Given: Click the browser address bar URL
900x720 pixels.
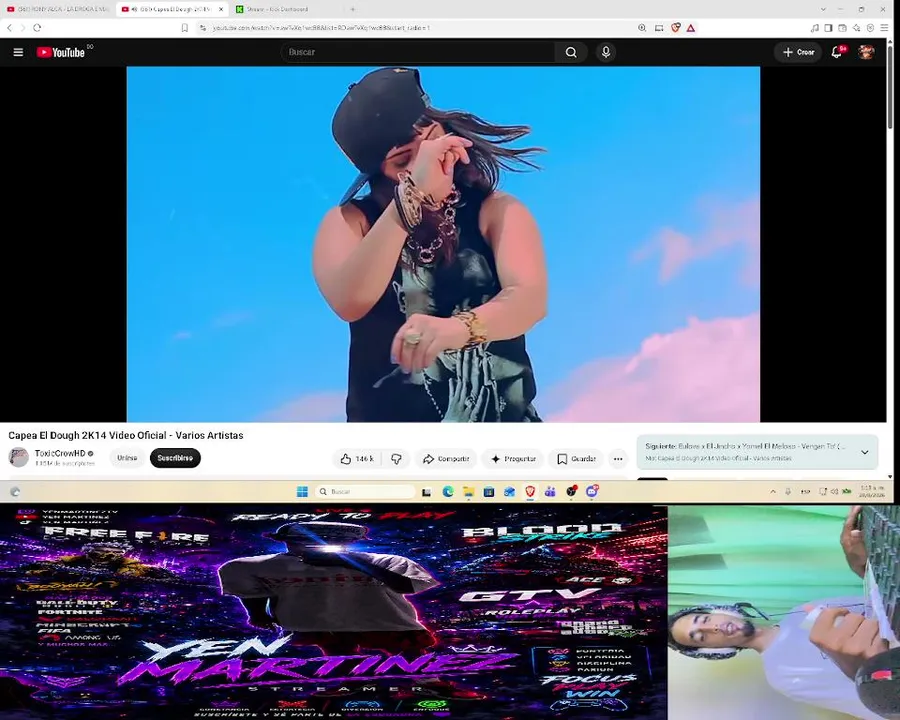Looking at the screenshot, I should pyautogui.click(x=321, y=28).
